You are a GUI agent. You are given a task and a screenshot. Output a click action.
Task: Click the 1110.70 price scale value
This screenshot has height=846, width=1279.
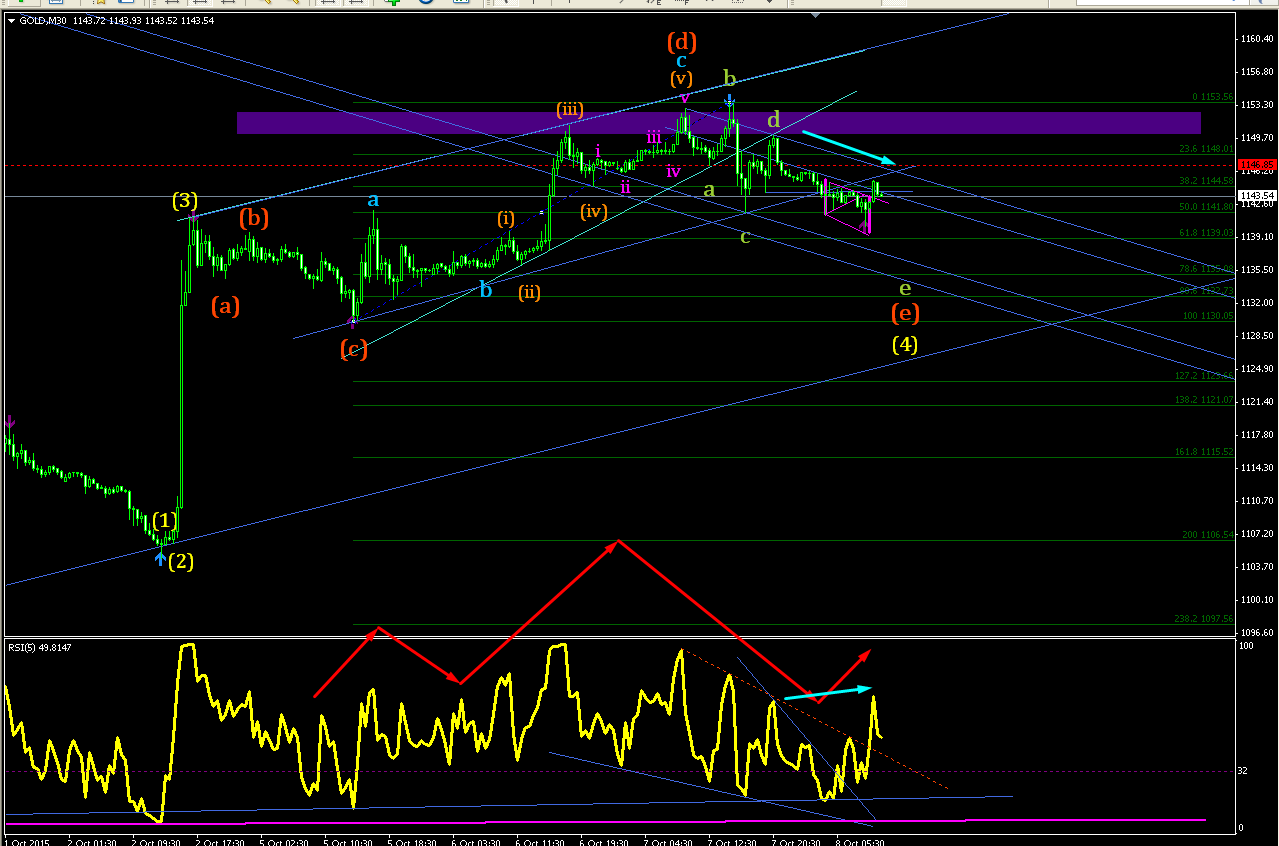pyautogui.click(x=1256, y=500)
